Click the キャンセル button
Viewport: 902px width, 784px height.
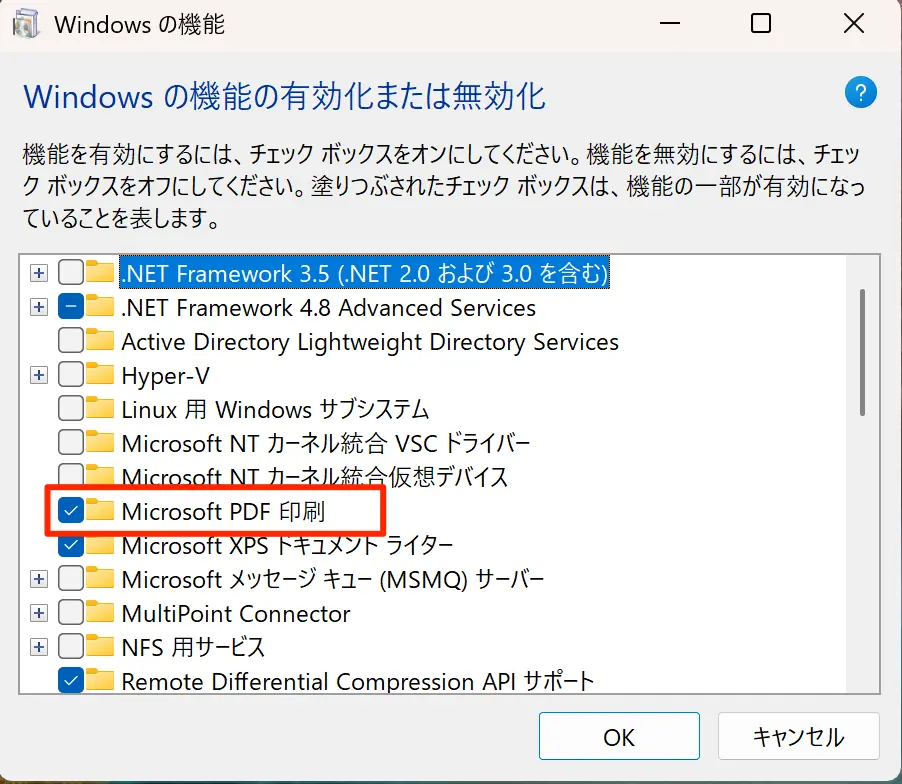coord(798,736)
